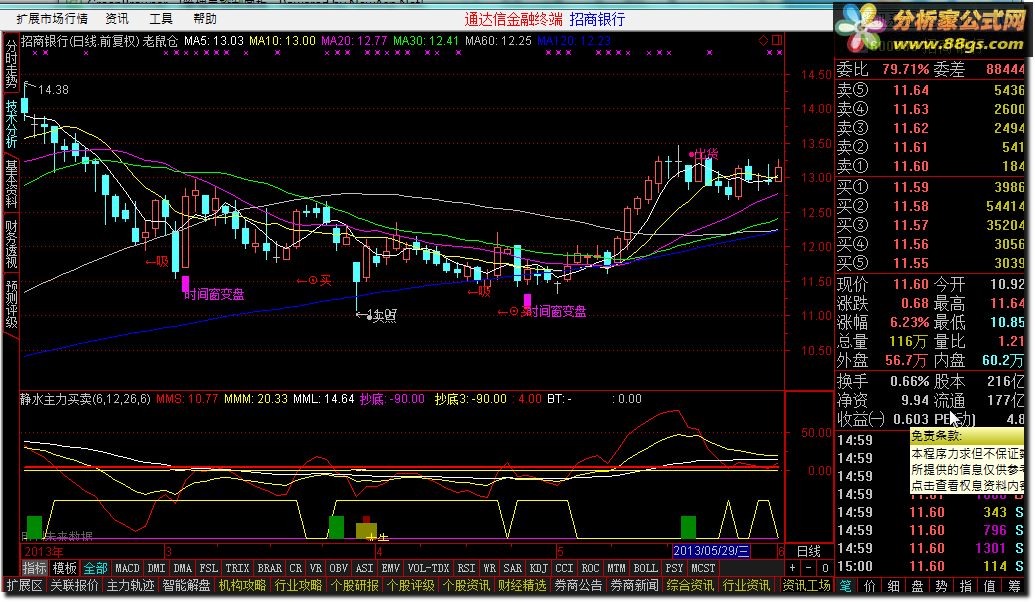
Task: Switch indicator to CCI
Action: tap(564, 568)
